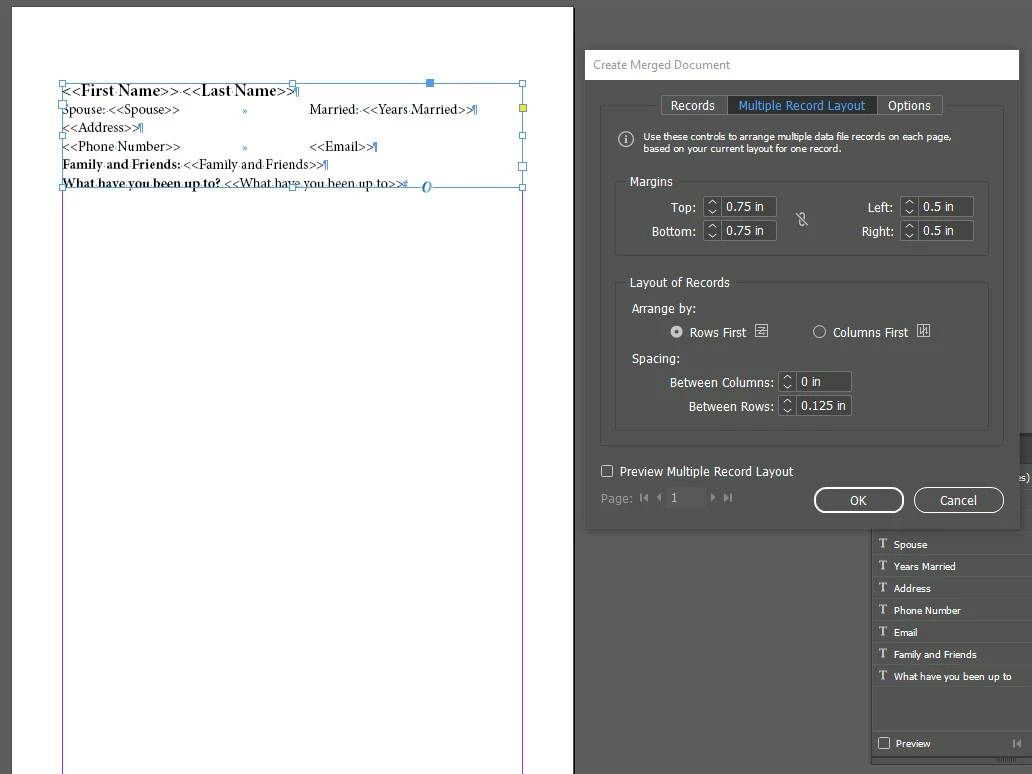Click the Columns First layout icon
Screen dimensions: 1032x774
pos(923,331)
